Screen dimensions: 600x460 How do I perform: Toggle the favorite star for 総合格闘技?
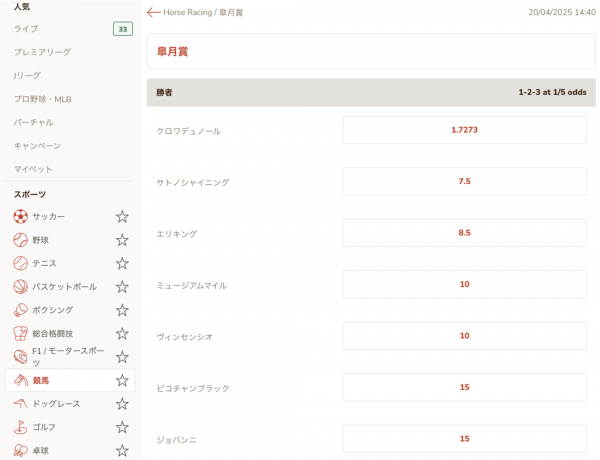click(x=122, y=334)
